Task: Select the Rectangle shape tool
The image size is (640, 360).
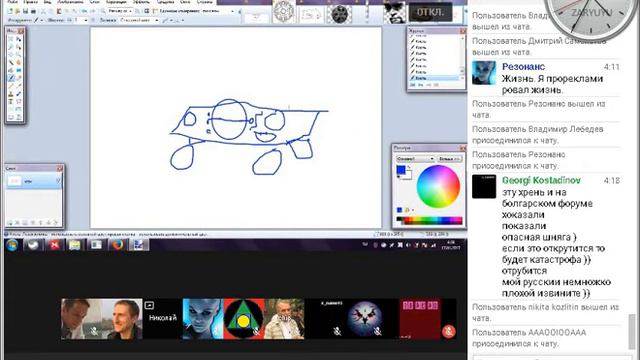Action: [11, 109]
